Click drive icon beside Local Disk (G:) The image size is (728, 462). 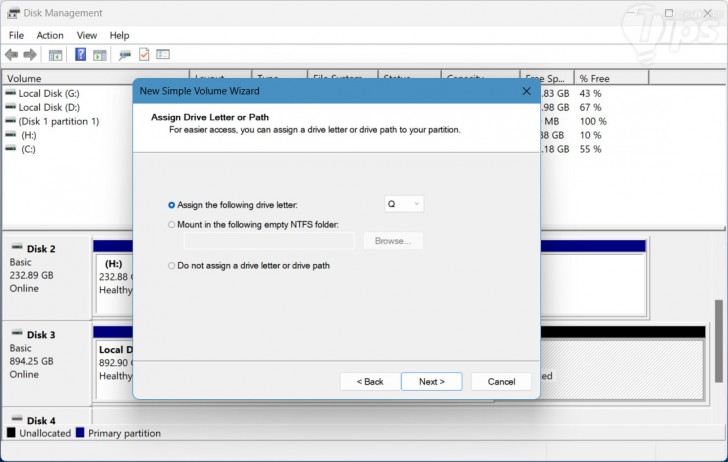(x=10, y=93)
